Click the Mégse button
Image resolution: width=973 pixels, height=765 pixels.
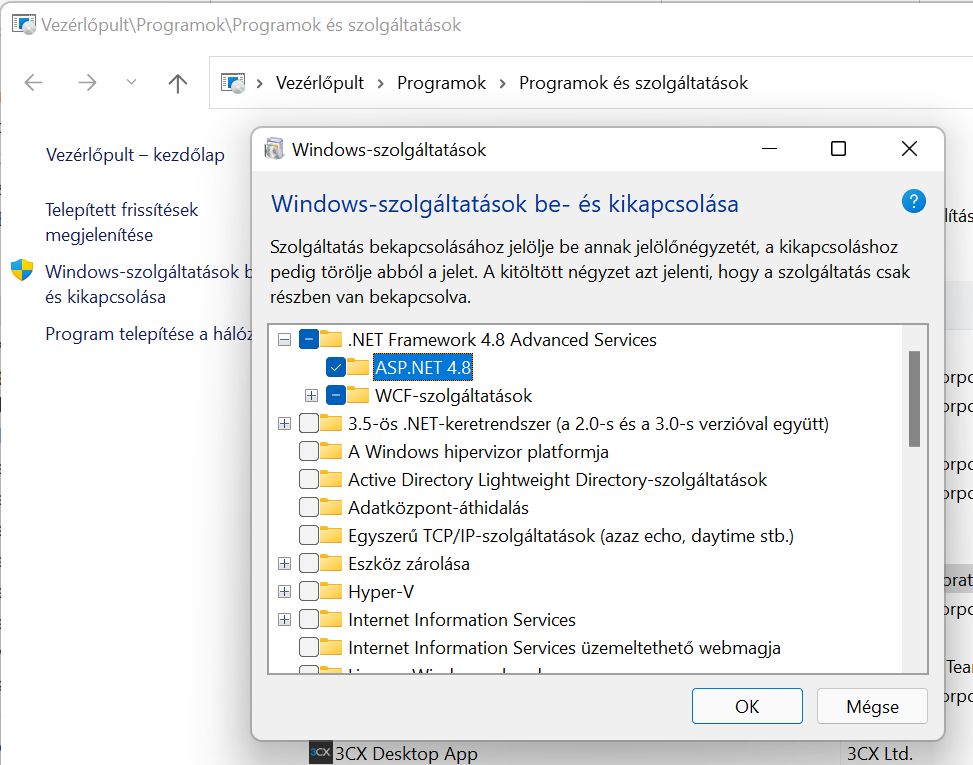coord(872,706)
